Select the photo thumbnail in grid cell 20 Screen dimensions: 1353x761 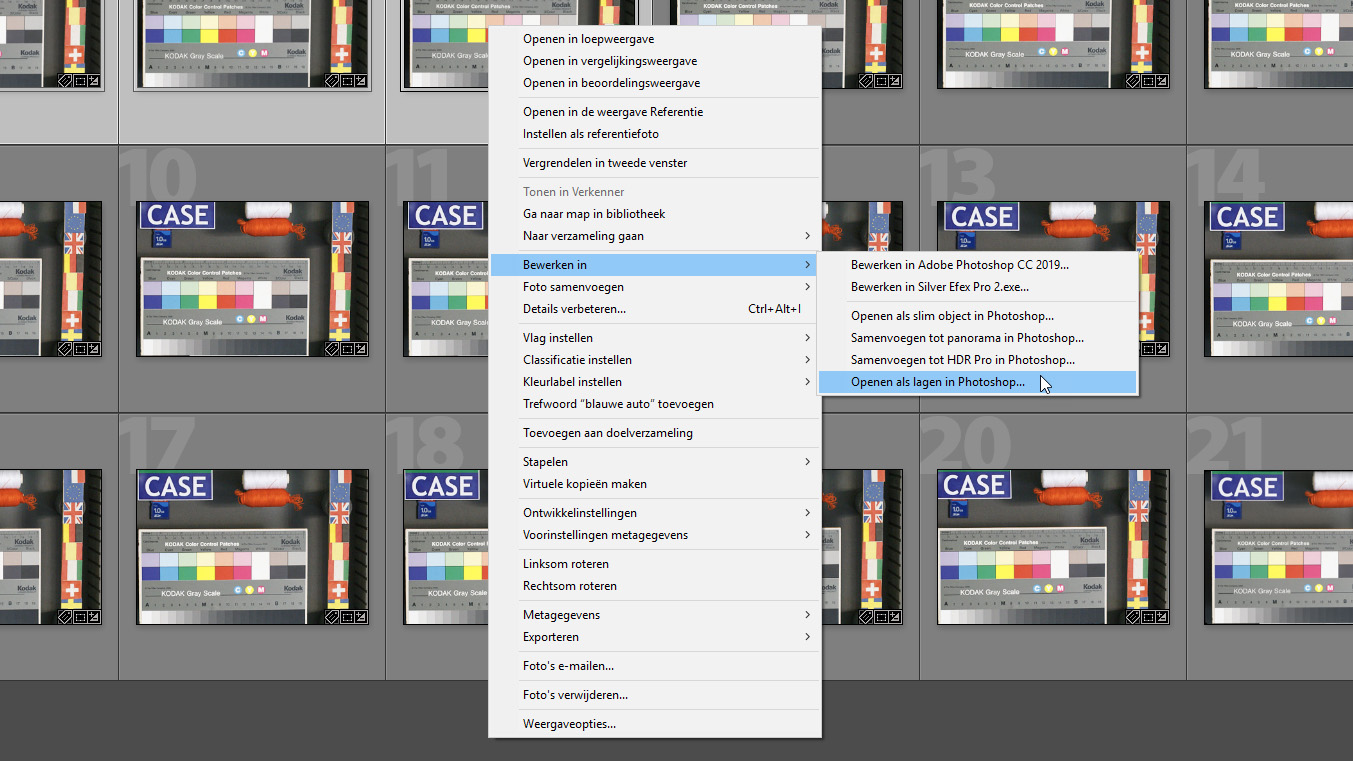[1053, 547]
